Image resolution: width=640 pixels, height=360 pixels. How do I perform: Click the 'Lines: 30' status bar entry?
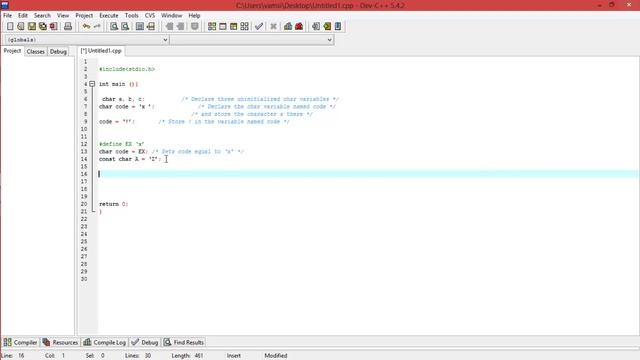[138, 356]
